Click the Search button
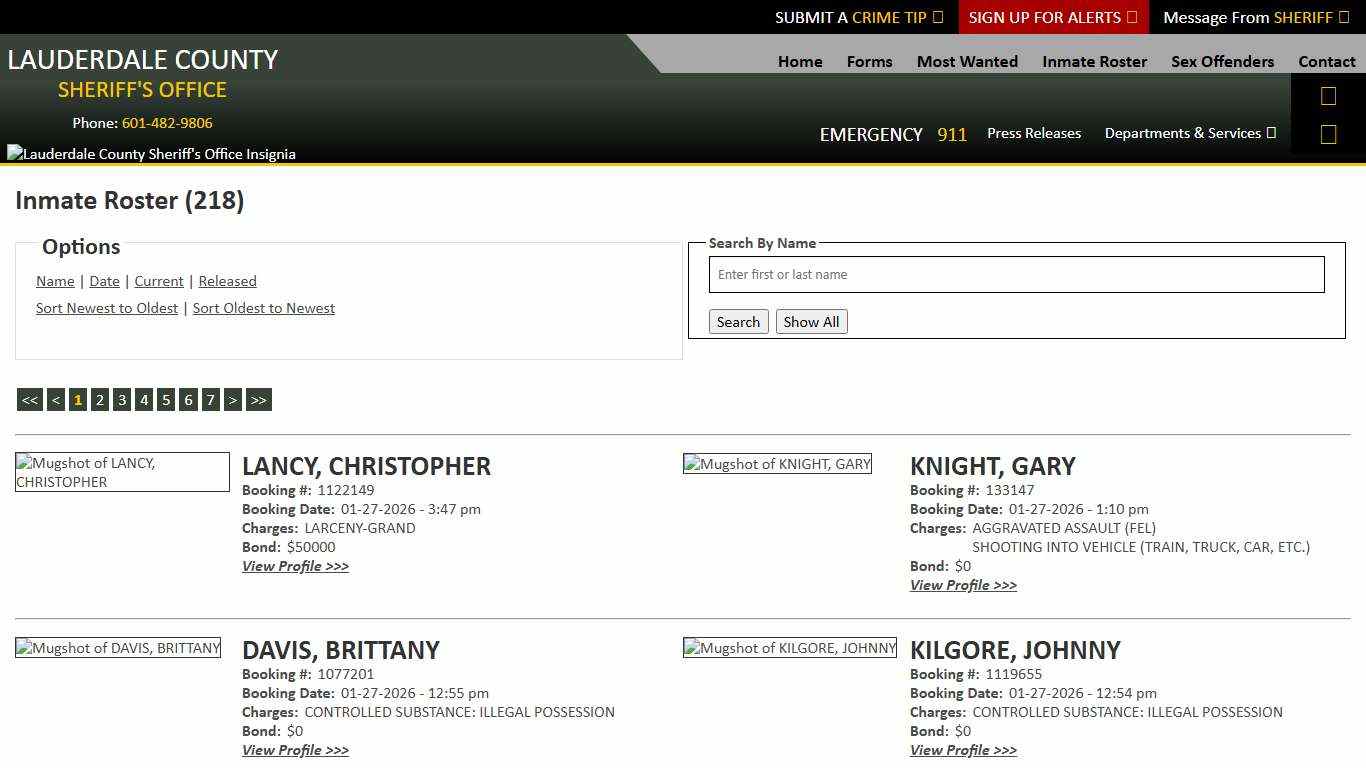This screenshot has width=1366, height=768. tap(738, 321)
